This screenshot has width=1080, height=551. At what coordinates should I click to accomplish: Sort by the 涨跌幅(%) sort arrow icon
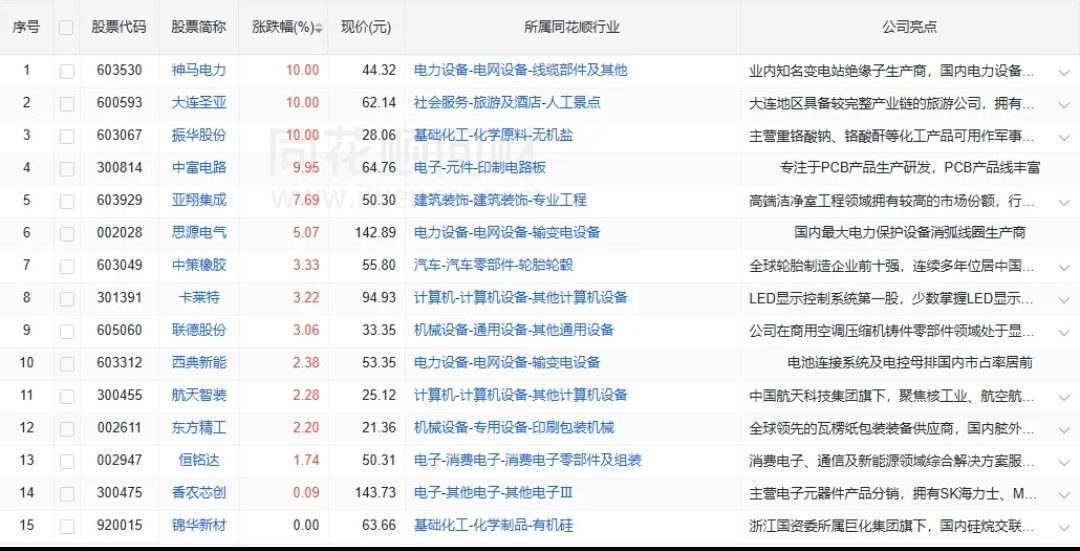pos(319,28)
